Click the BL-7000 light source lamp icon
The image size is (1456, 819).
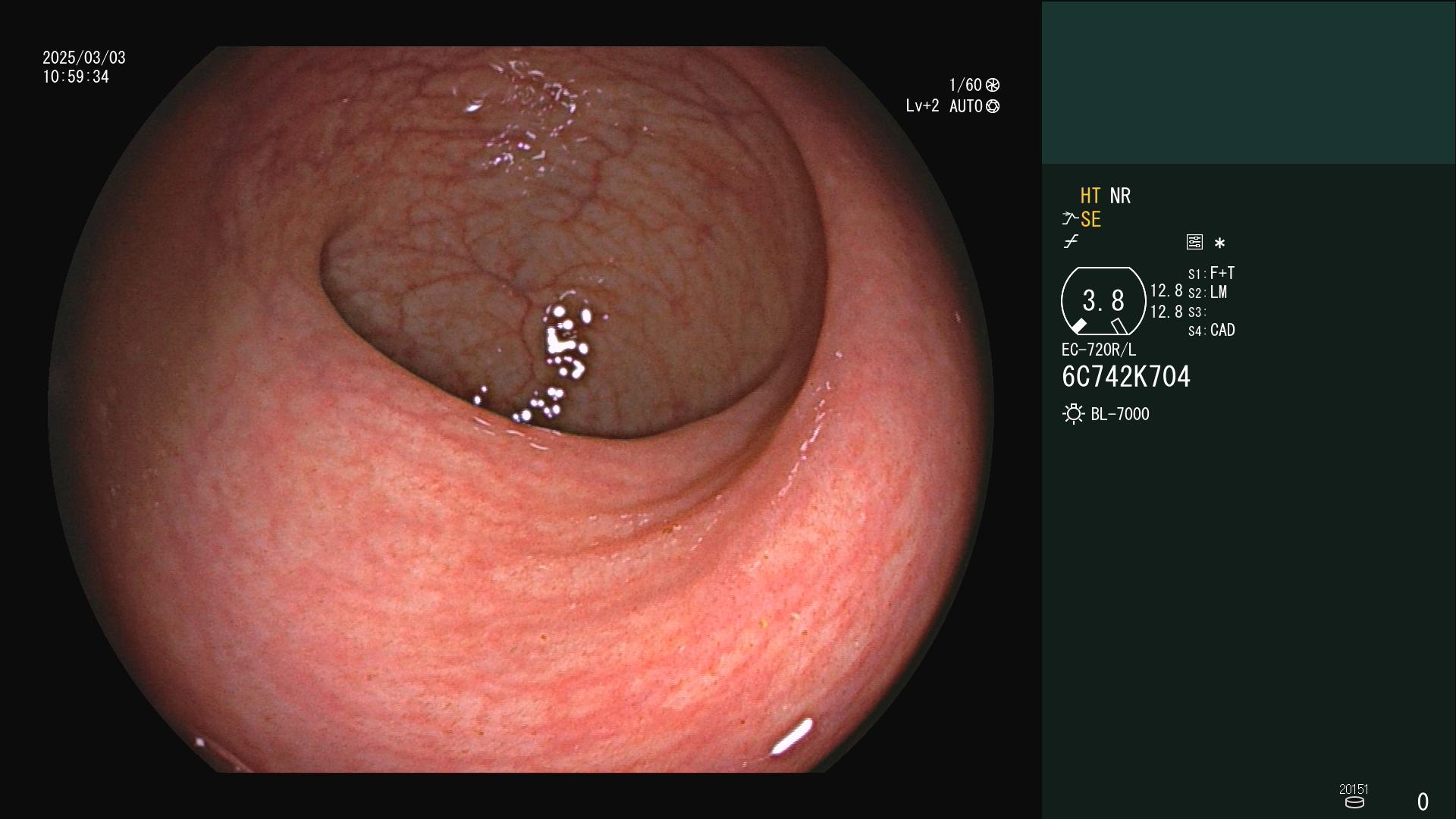pyautogui.click(x=1073, y=414)
